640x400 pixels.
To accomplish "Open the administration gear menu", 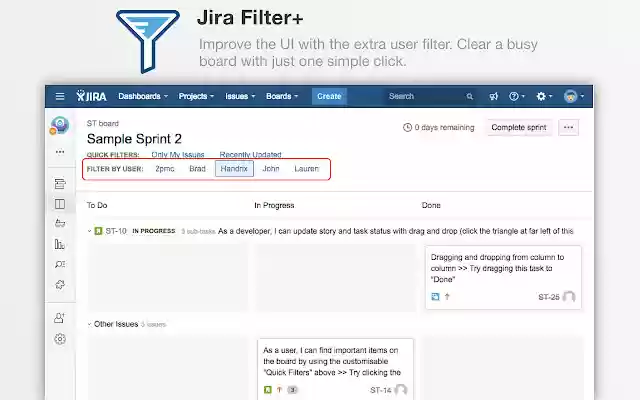I will pyautogui.click(x=544, y=96).
